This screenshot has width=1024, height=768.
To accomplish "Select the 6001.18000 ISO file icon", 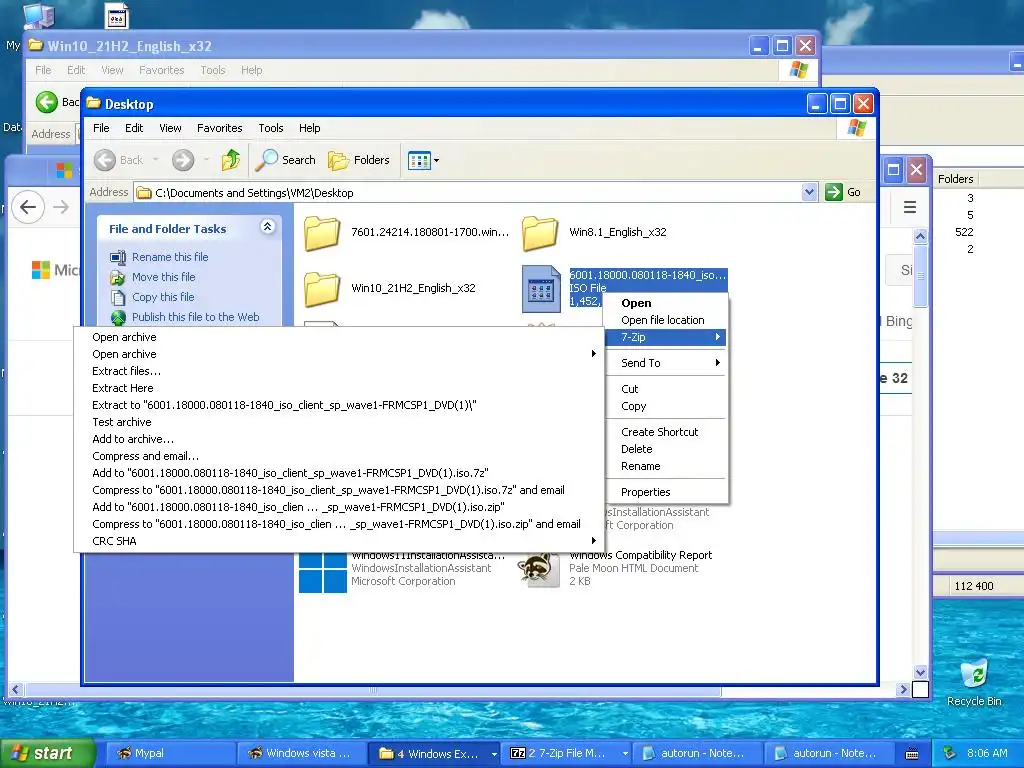I will pos(541,289).
